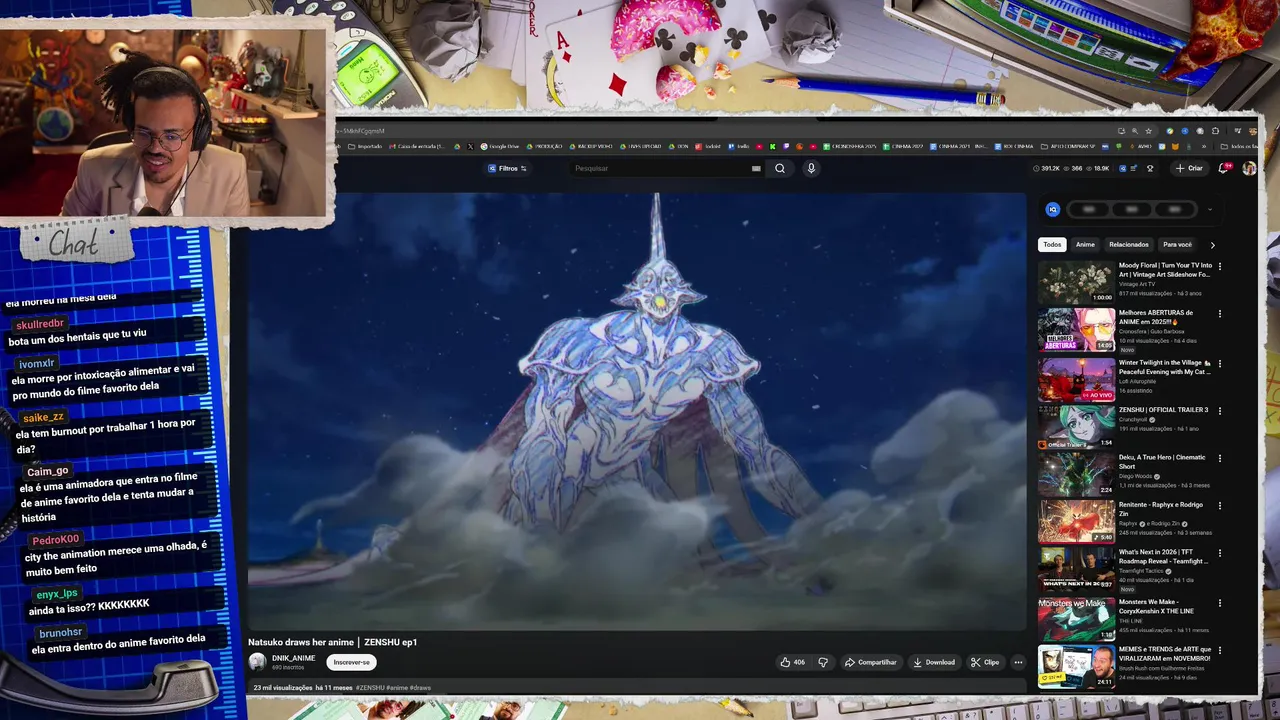
Task: Expand the vidIQ panel chevron
Action: (1210, 209)
